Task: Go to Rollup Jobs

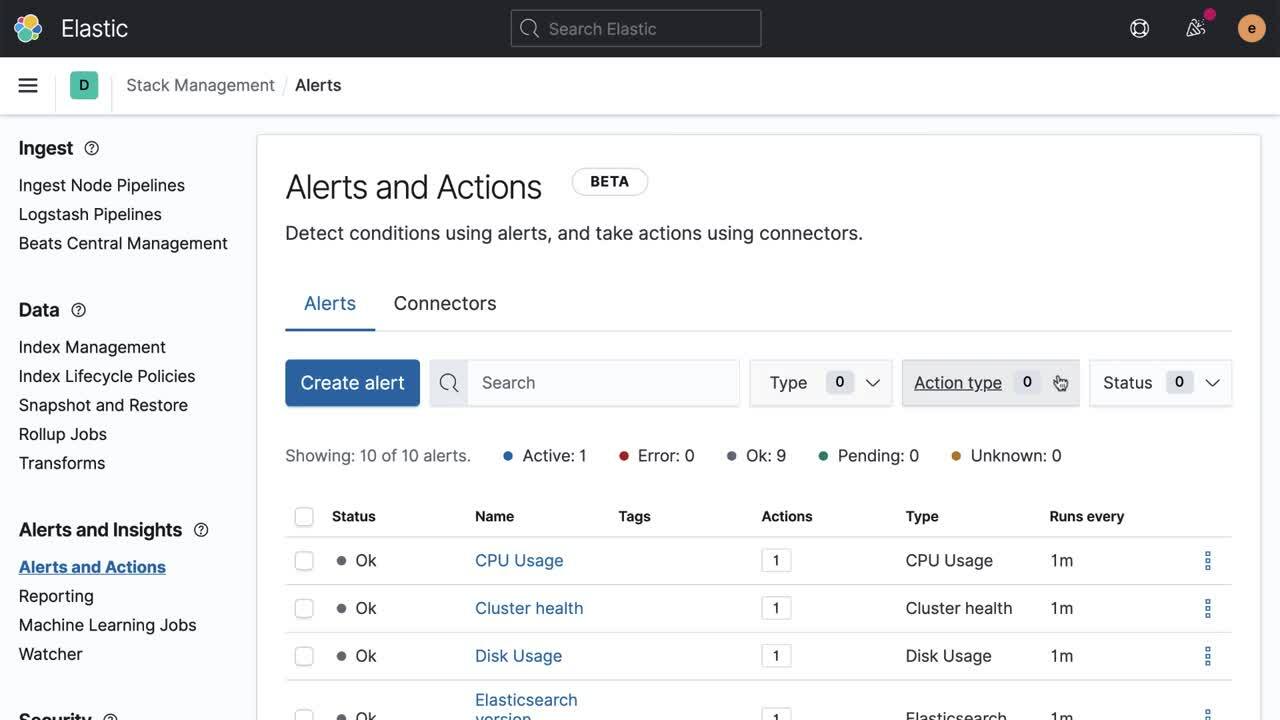Action: (x=63, y=434)
